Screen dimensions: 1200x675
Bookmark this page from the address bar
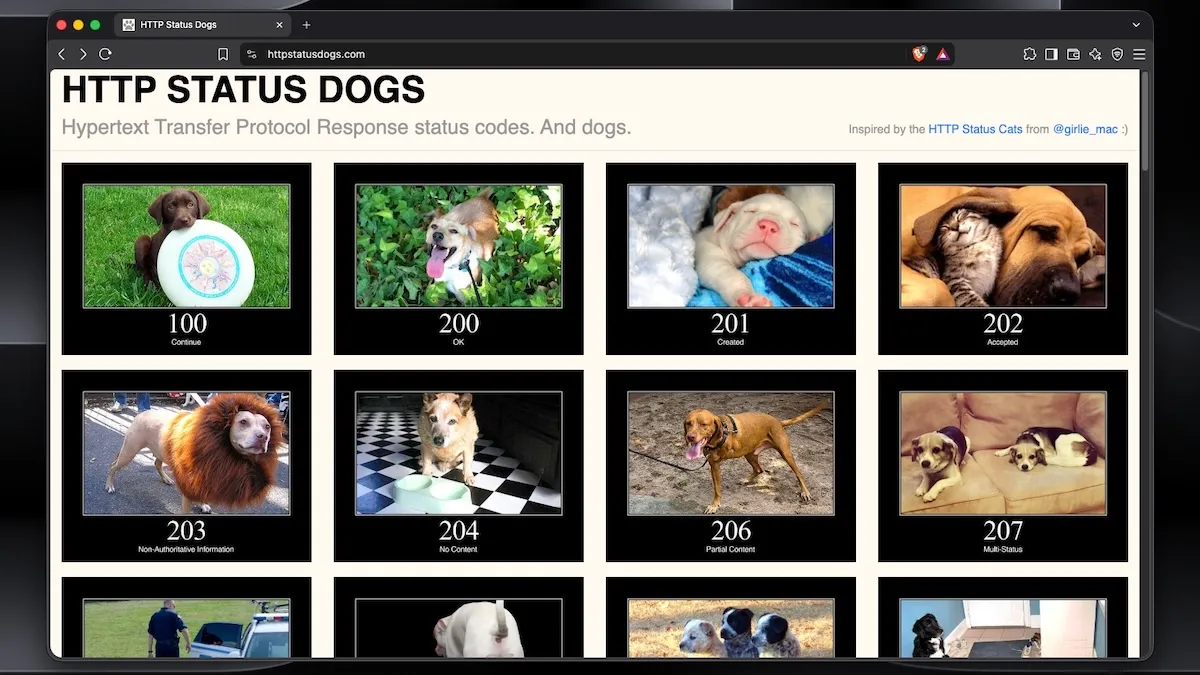tap(223, 54)
